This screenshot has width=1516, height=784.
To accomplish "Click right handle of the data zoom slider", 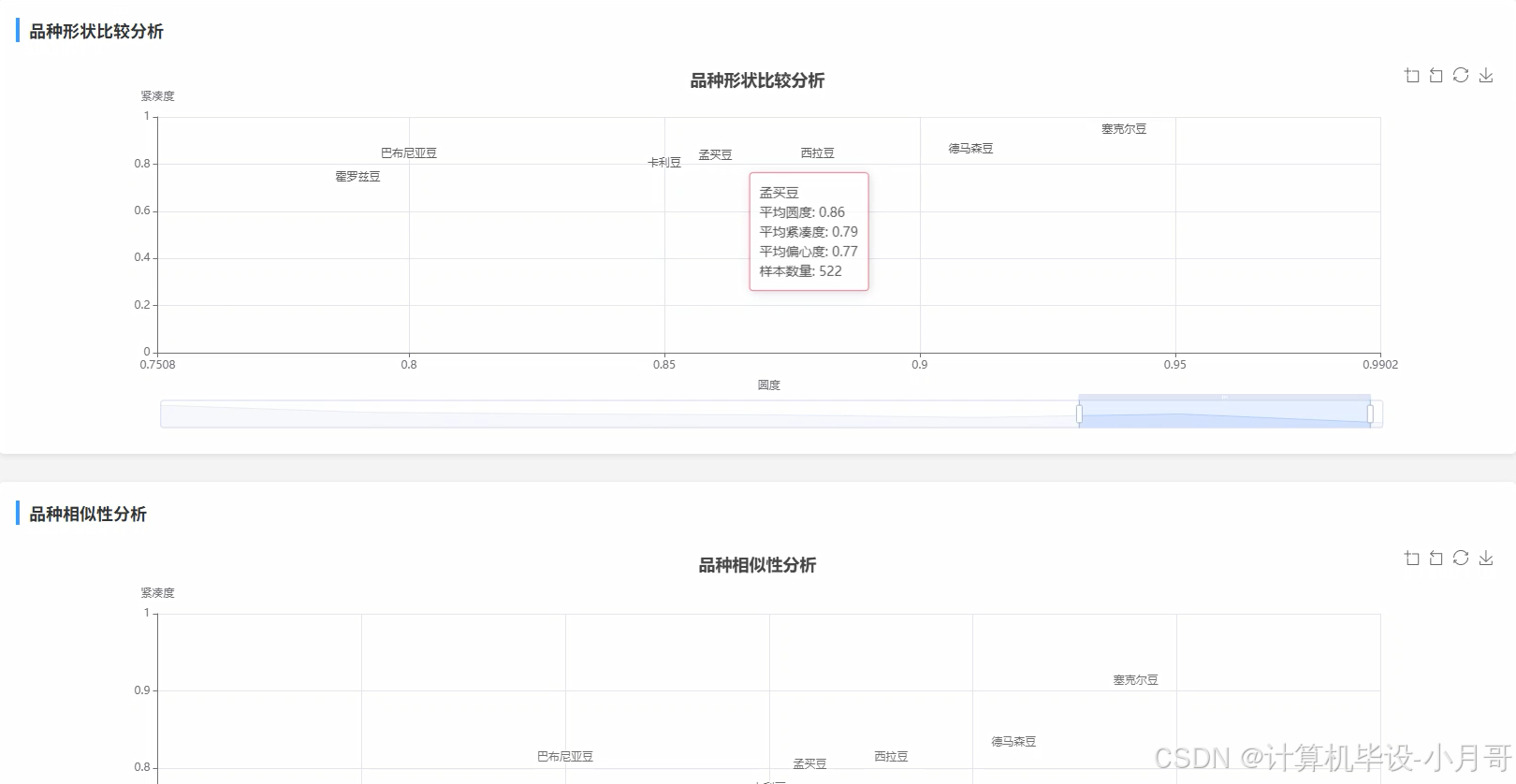I will pyautogui.click(x=1370, y=414).
